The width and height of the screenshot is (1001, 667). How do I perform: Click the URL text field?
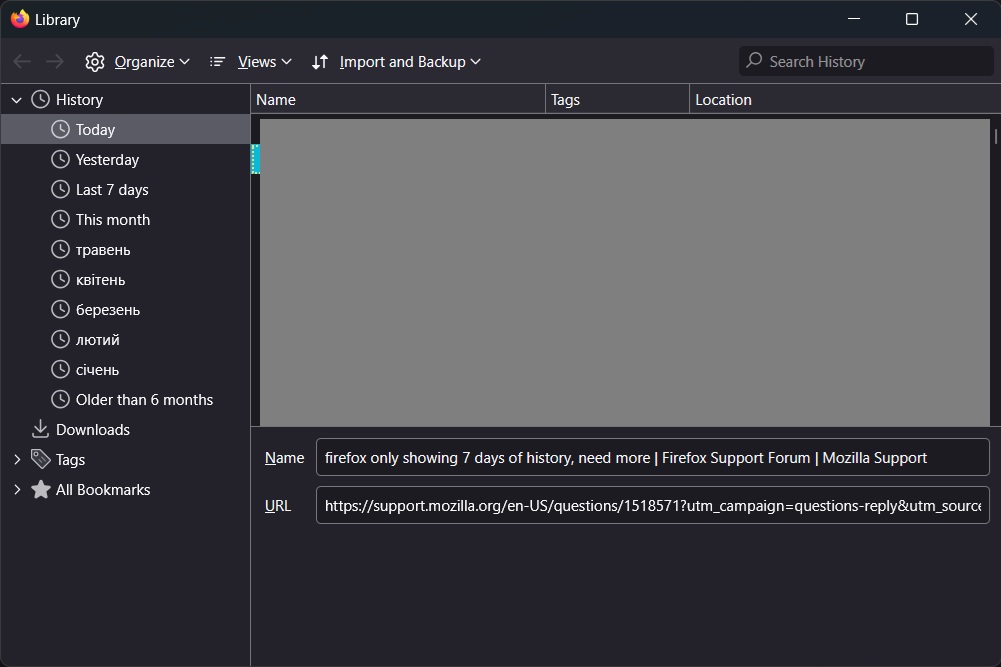point(652,505)
